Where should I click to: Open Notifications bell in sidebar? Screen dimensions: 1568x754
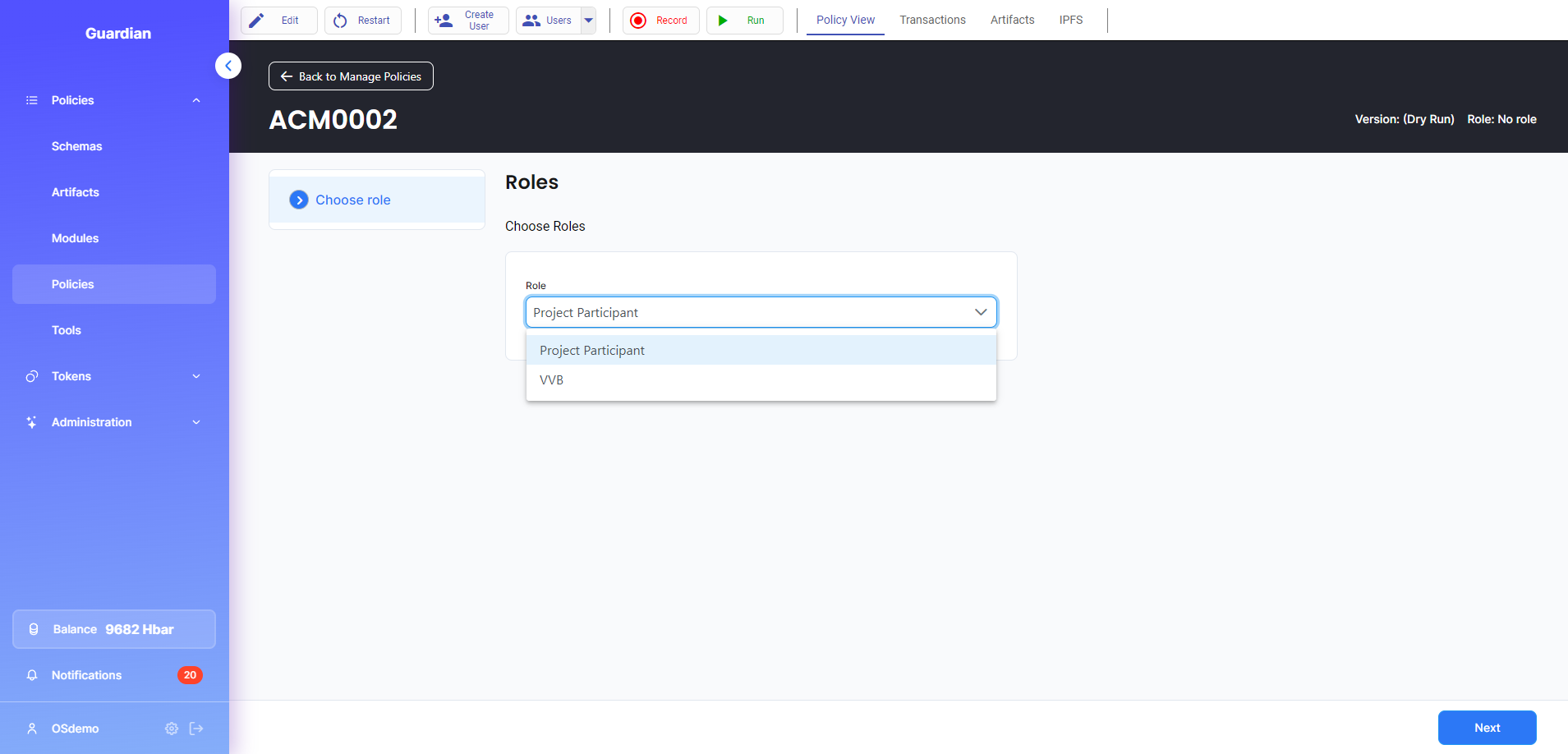[32, 675]
